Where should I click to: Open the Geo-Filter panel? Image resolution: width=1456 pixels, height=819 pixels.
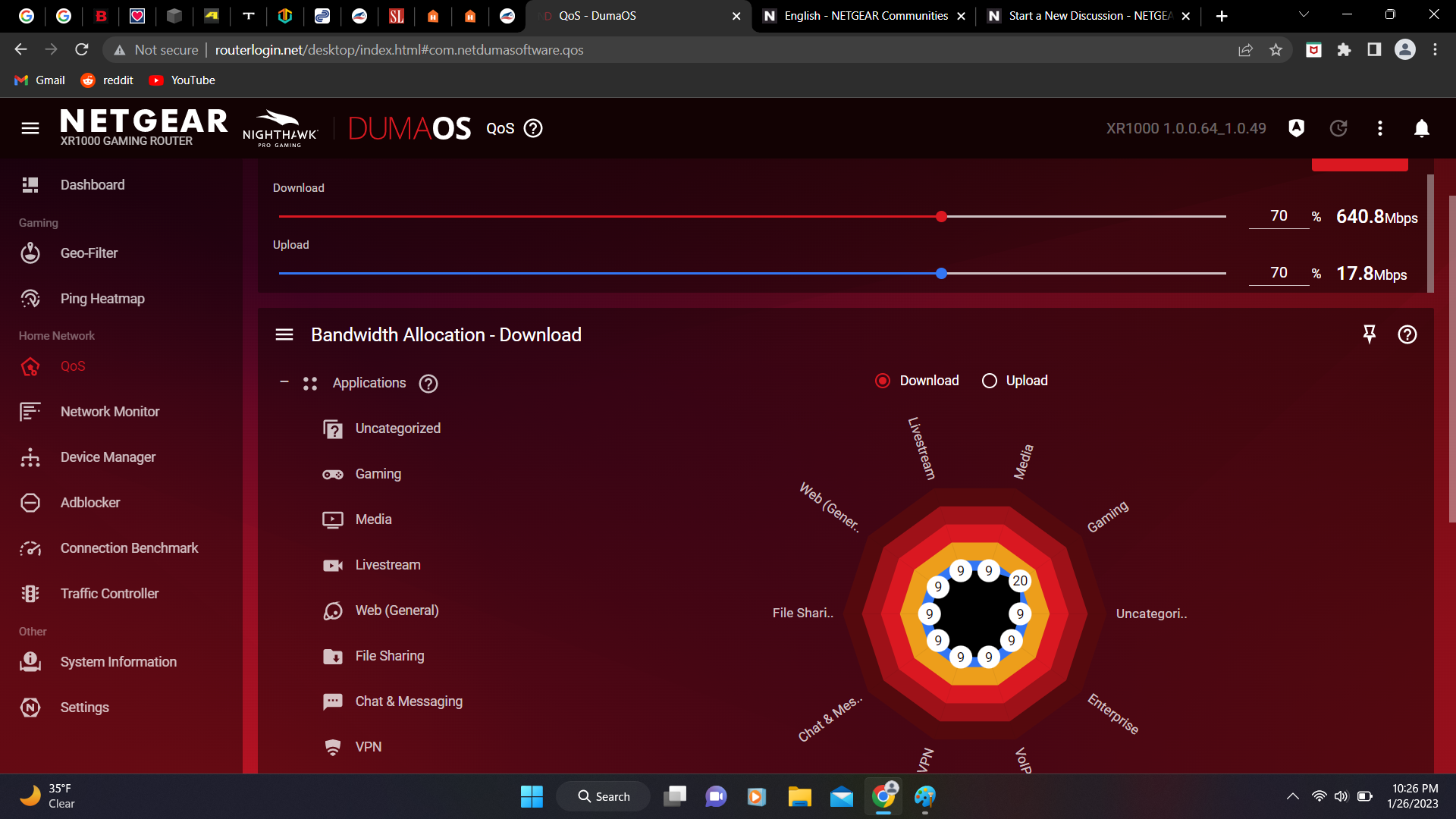pyautogui.click(x=89, y=253)
